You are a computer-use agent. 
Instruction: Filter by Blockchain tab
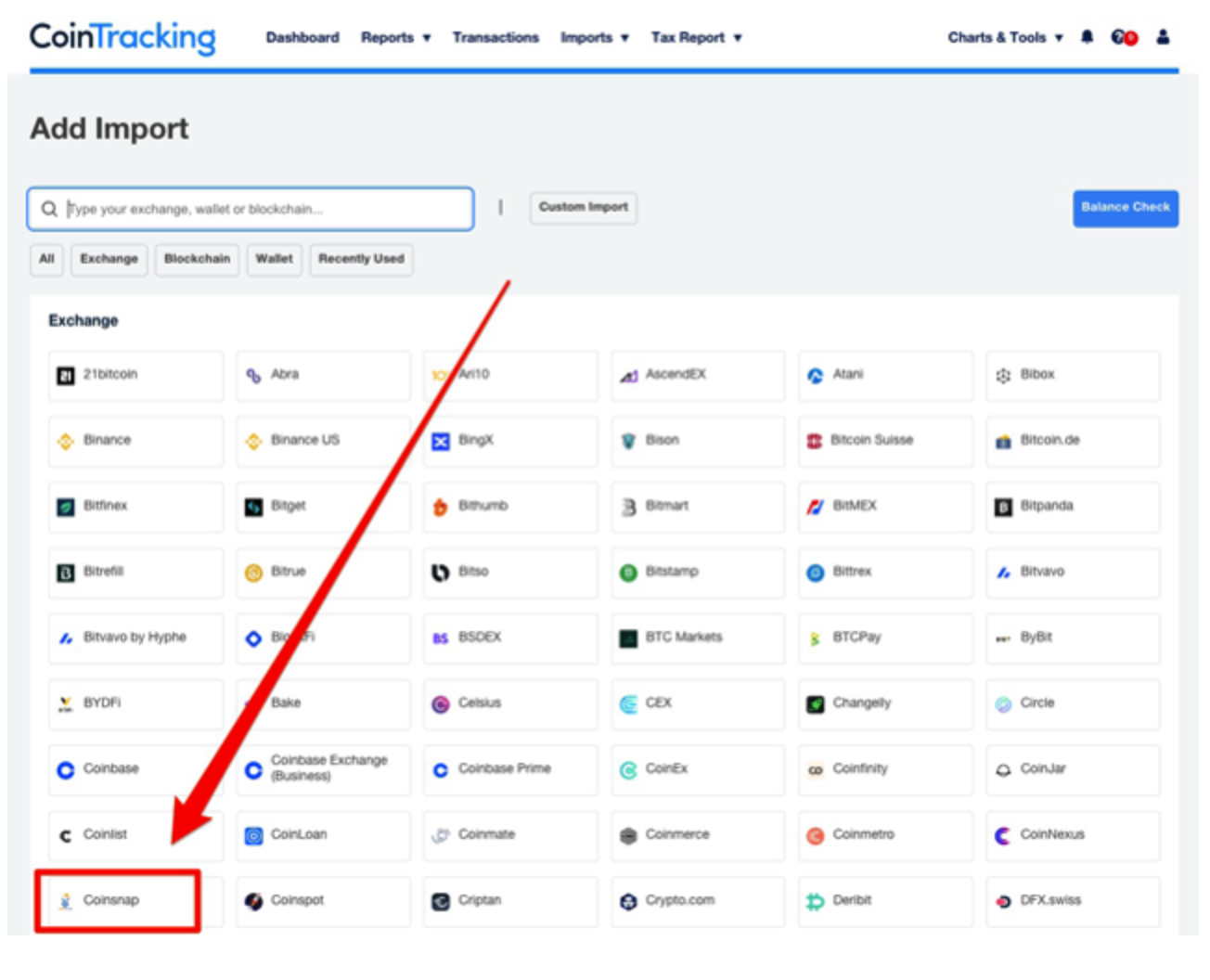pyautogui.click(x=197, y=259)
